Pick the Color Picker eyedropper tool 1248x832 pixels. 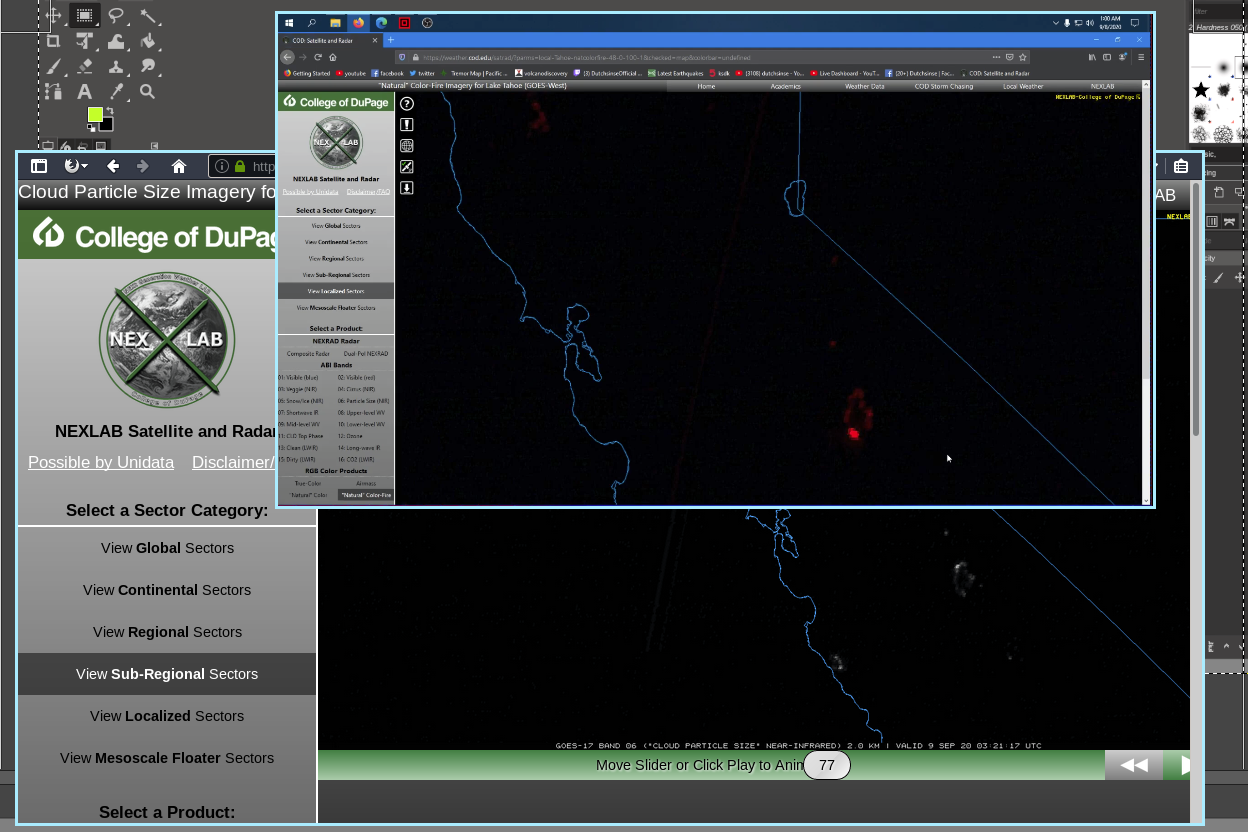coord(116,92)
